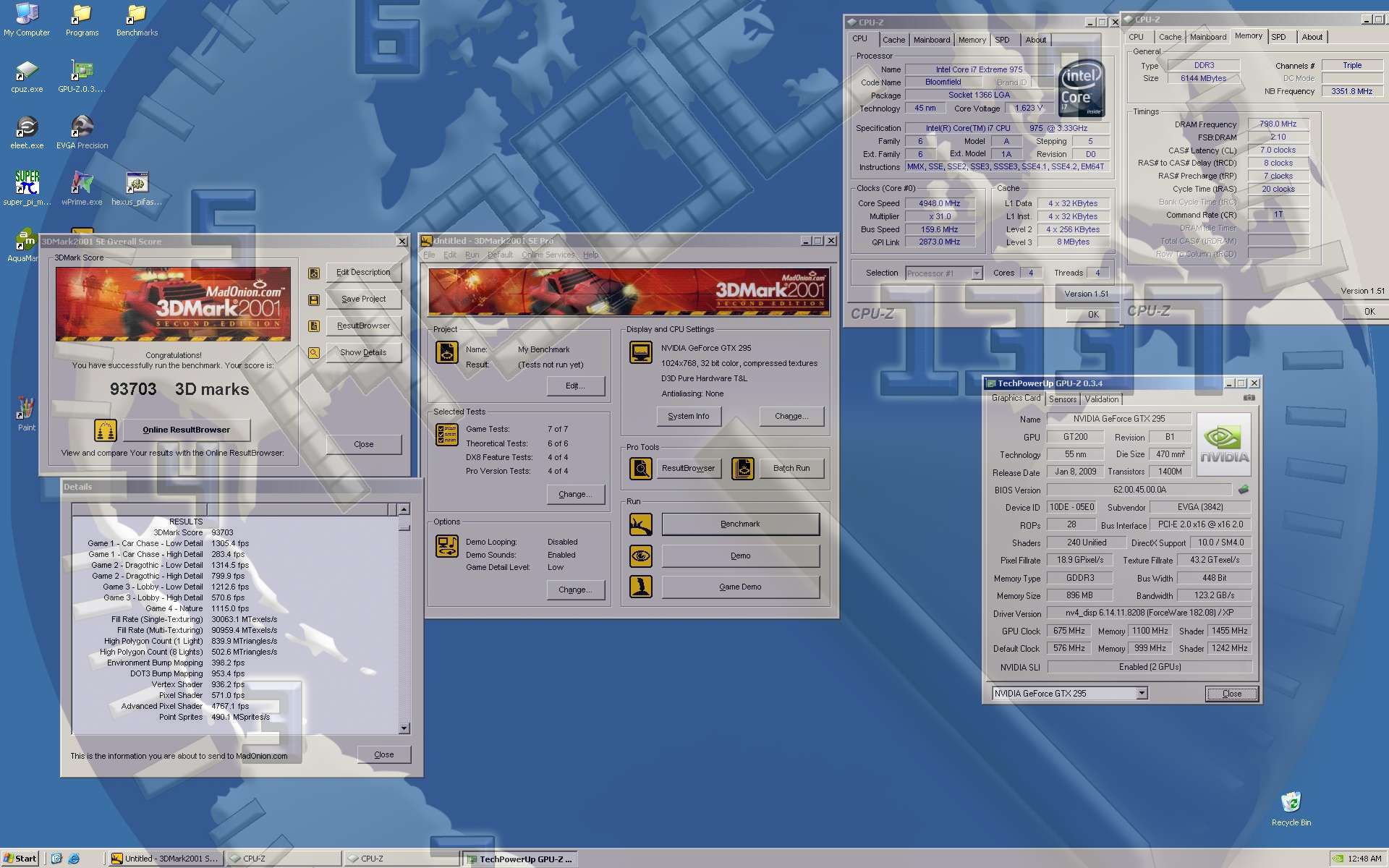1389x868 pixels.
Task: Click Change button under Selected Tests
Action: coord(575,495)
